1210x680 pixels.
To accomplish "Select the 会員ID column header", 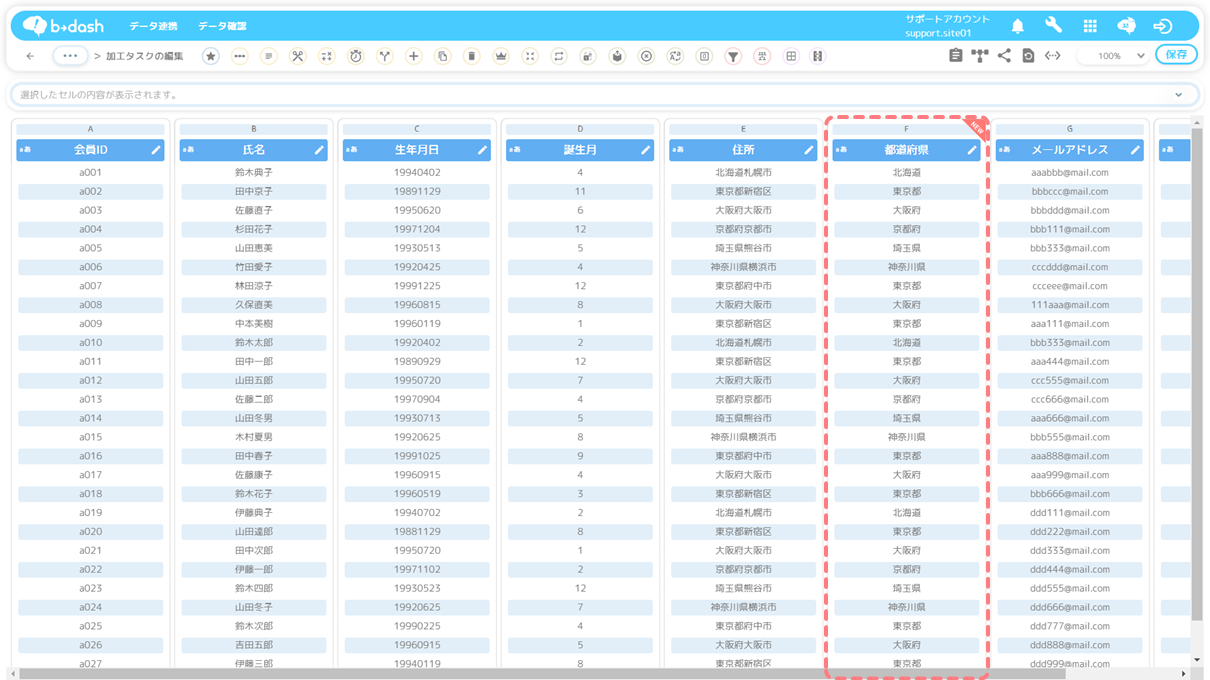I will 90,150.
